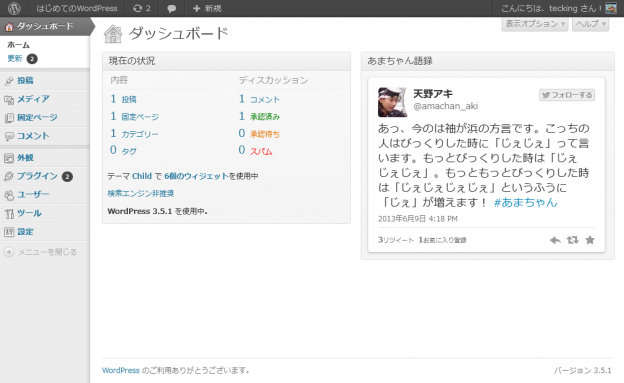Click the 現在の状況 widget header
This screenshot has width=624, height=383.
226,61
